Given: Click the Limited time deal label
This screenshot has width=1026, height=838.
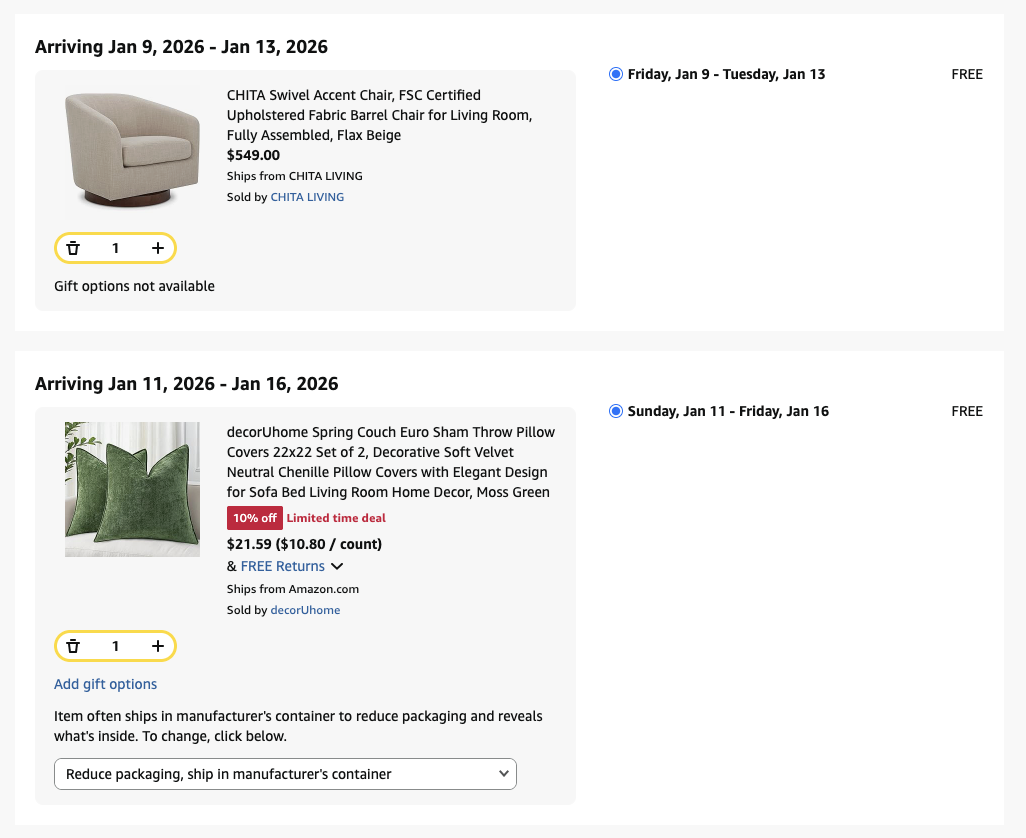Looking at the screenshot, I should [336, 518].
